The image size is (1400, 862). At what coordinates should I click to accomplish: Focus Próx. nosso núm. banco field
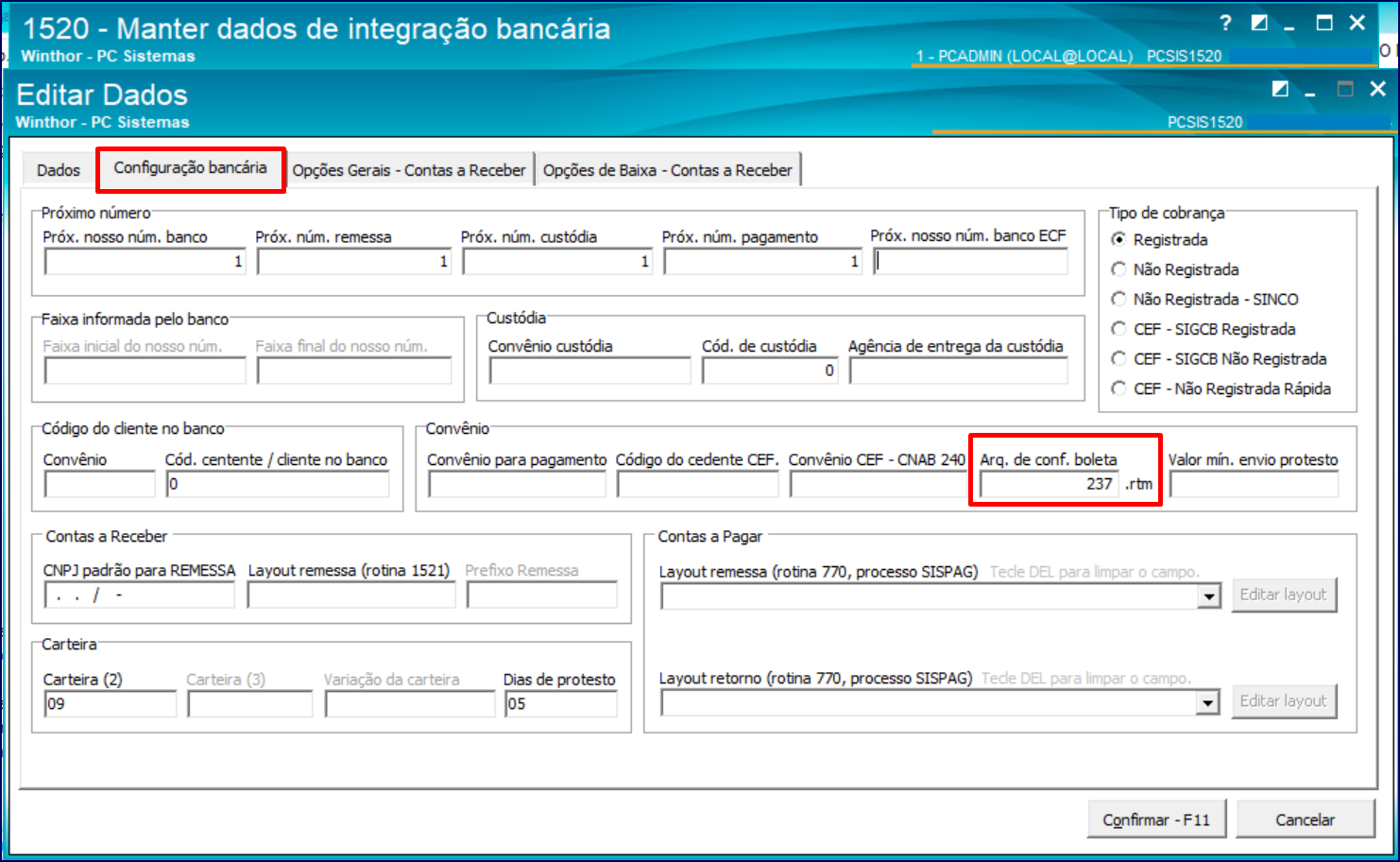[x=145, y=262]
